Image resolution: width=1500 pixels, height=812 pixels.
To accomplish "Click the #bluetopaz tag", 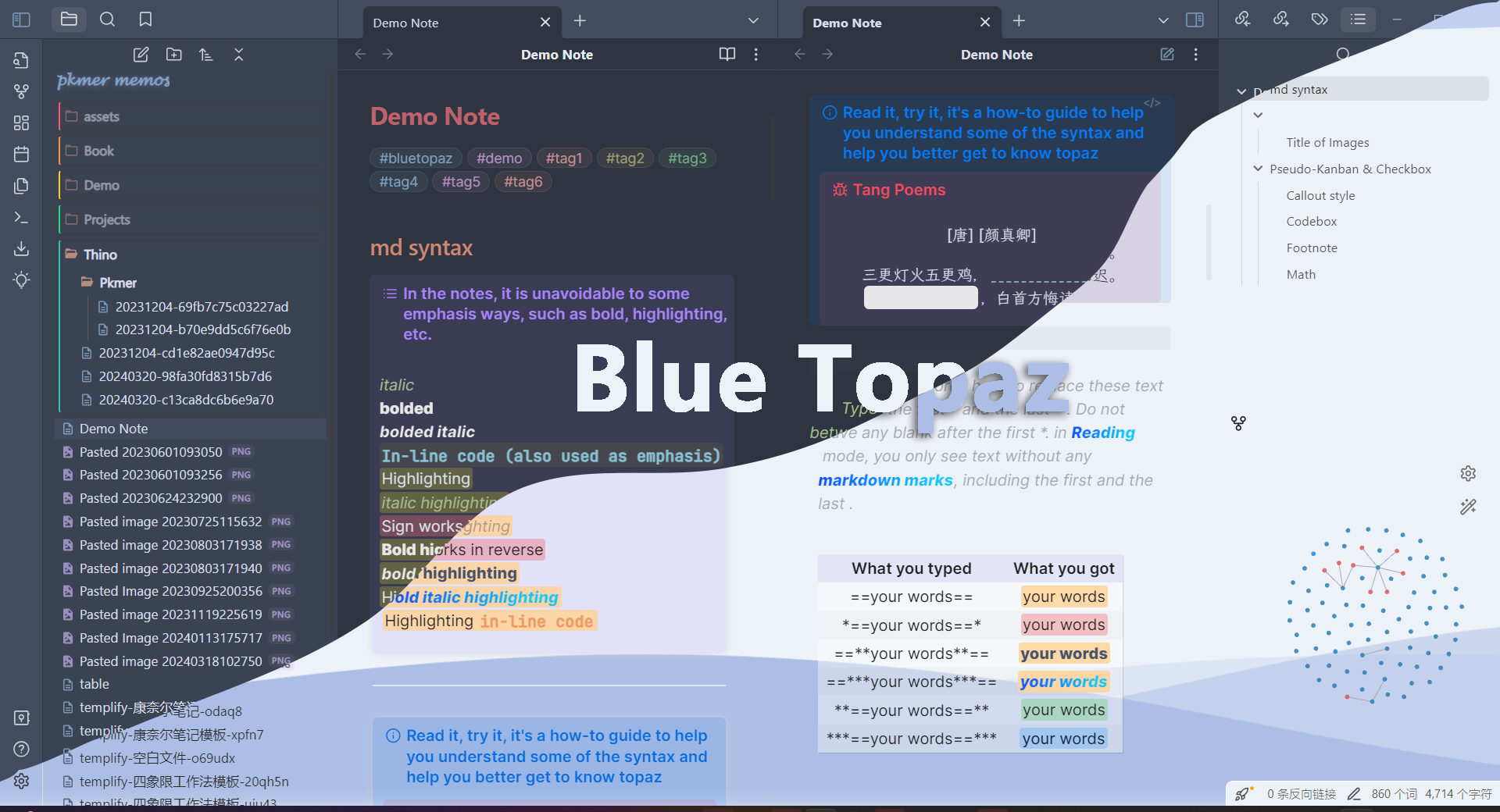I will pos(416,158).
